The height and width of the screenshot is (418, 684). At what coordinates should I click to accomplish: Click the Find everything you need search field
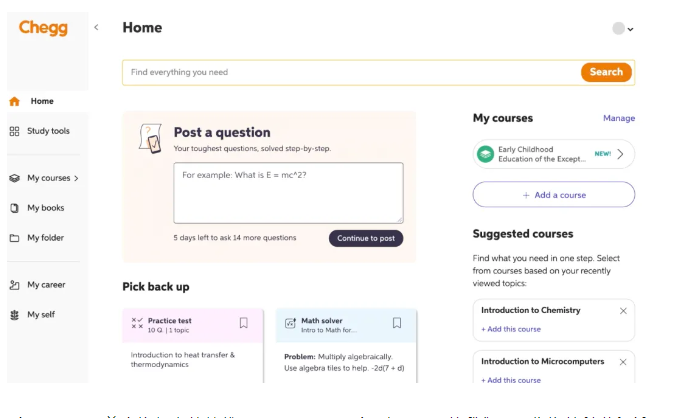pos(350,72)
